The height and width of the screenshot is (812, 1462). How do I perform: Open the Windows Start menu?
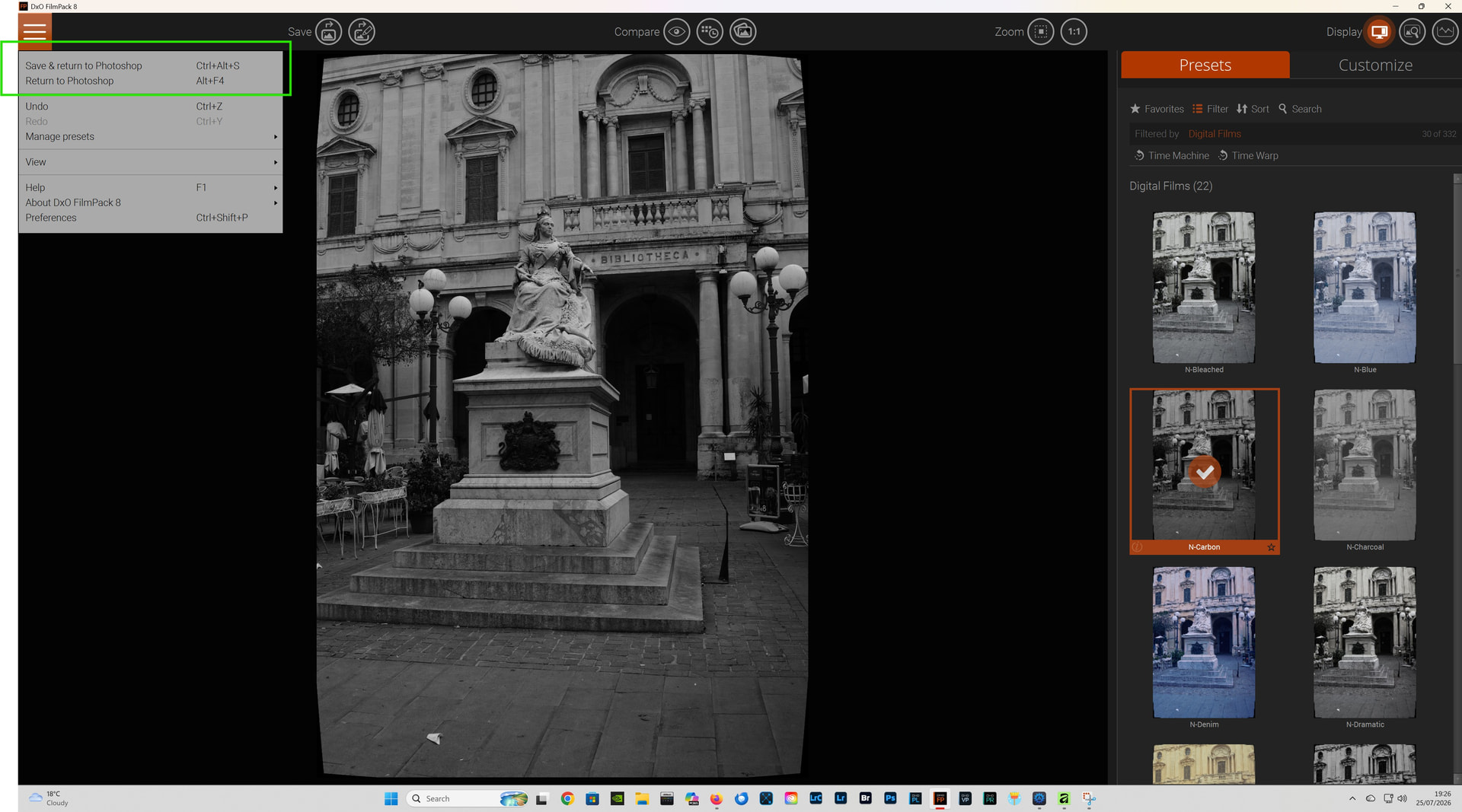tap(391, 798)
